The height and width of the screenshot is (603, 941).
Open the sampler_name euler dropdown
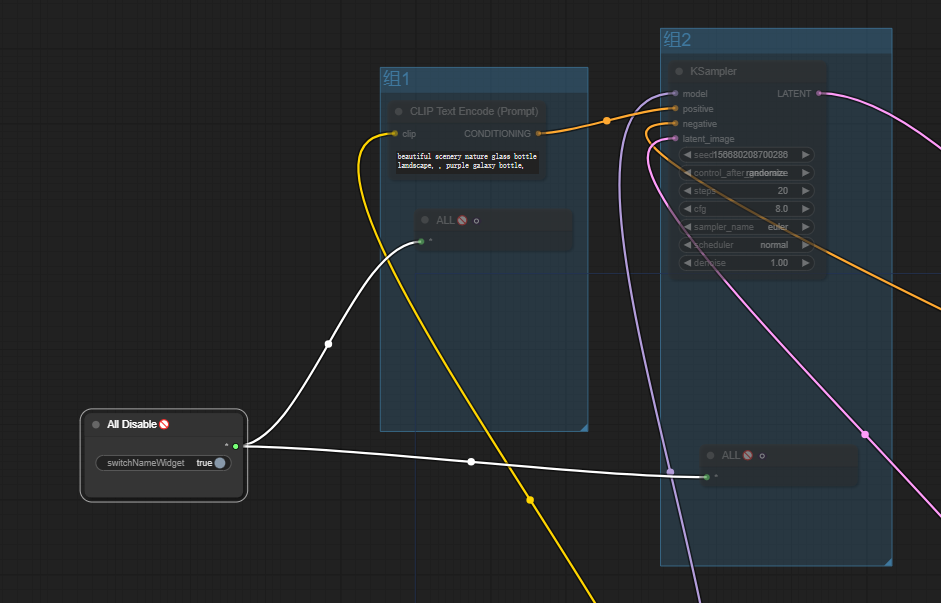(747, 227)
